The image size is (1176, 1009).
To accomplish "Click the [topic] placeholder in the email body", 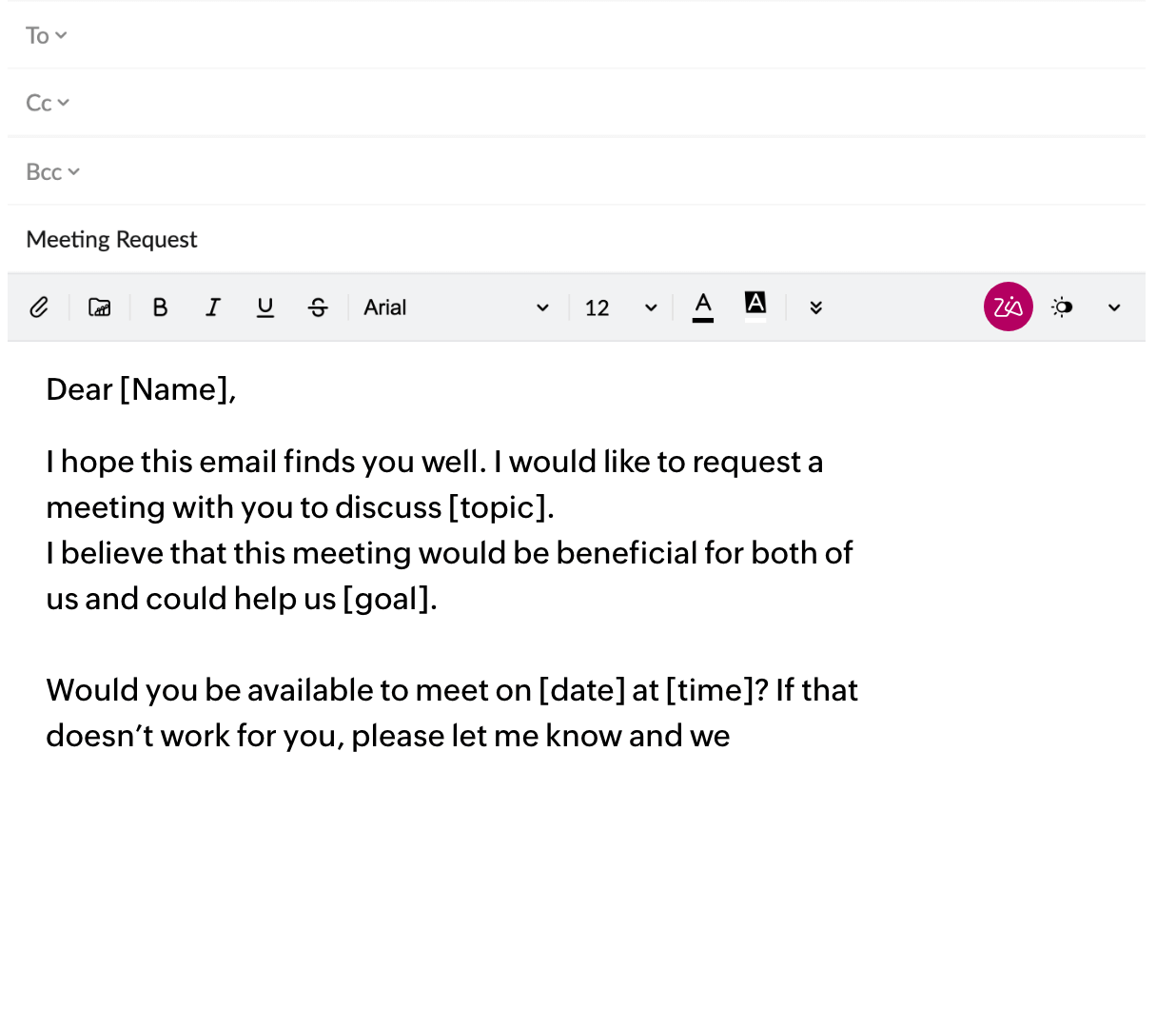I will click(498, 507).
